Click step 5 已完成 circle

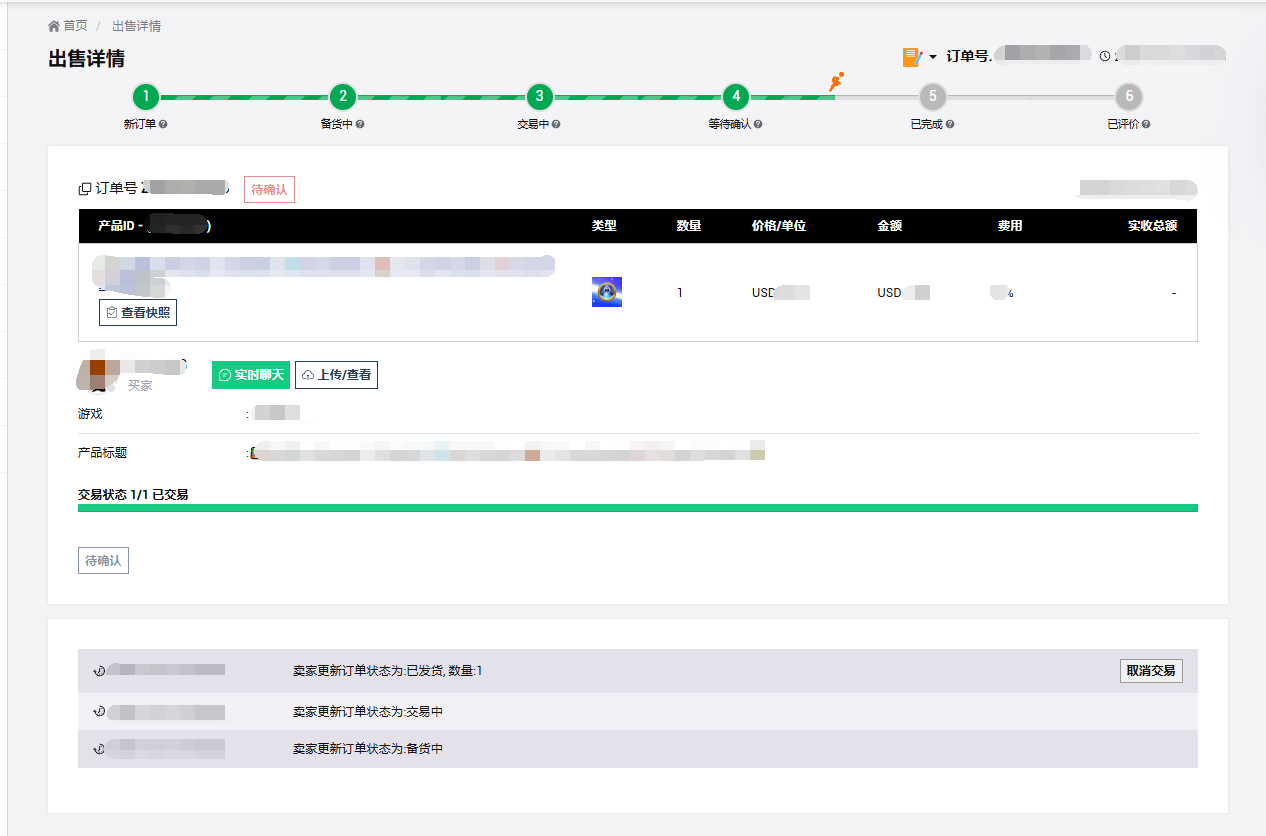click(932, 97)
